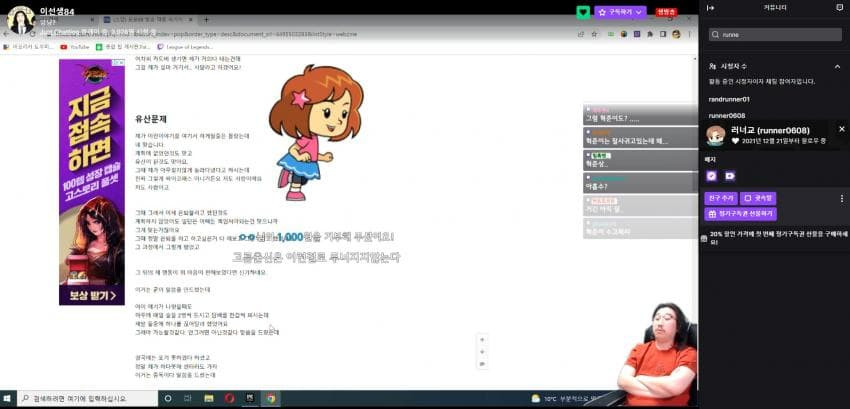Image resolution: width=850 pixels, height=409 pixels.
Task: Click the purple add friend button
Action: pyautogui.click(x=721, y=199)
